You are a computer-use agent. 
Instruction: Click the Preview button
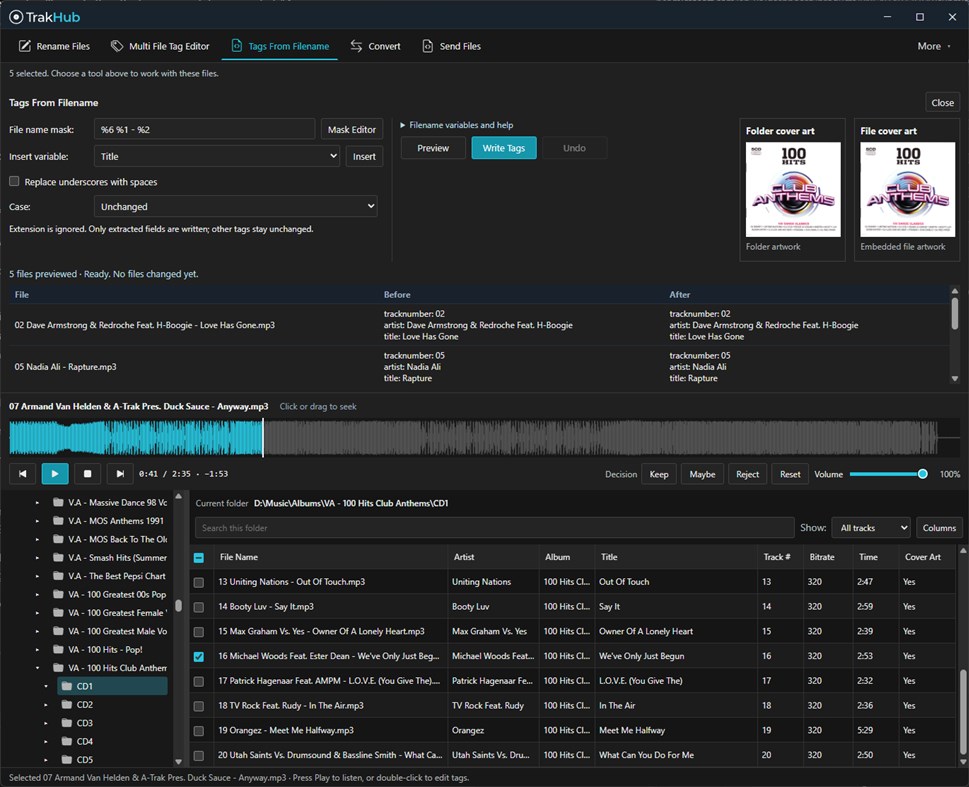click(433, 148)
